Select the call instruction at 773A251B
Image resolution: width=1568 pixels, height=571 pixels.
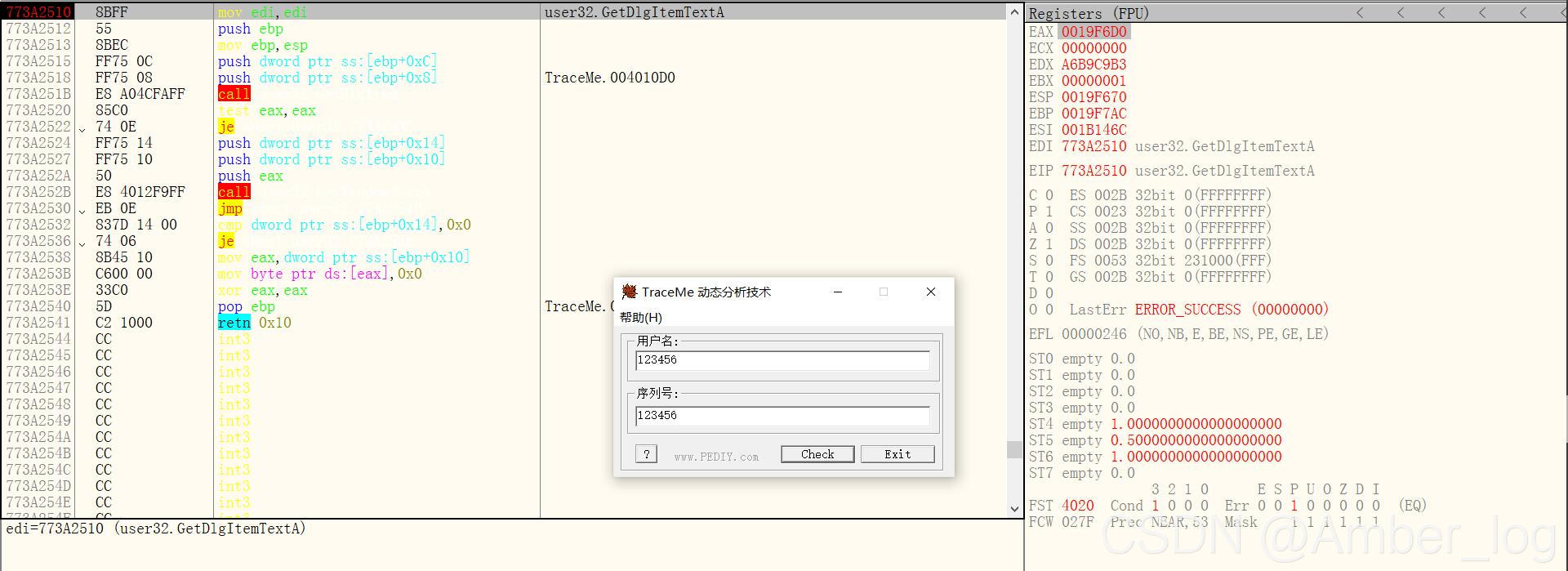[234, 94]
